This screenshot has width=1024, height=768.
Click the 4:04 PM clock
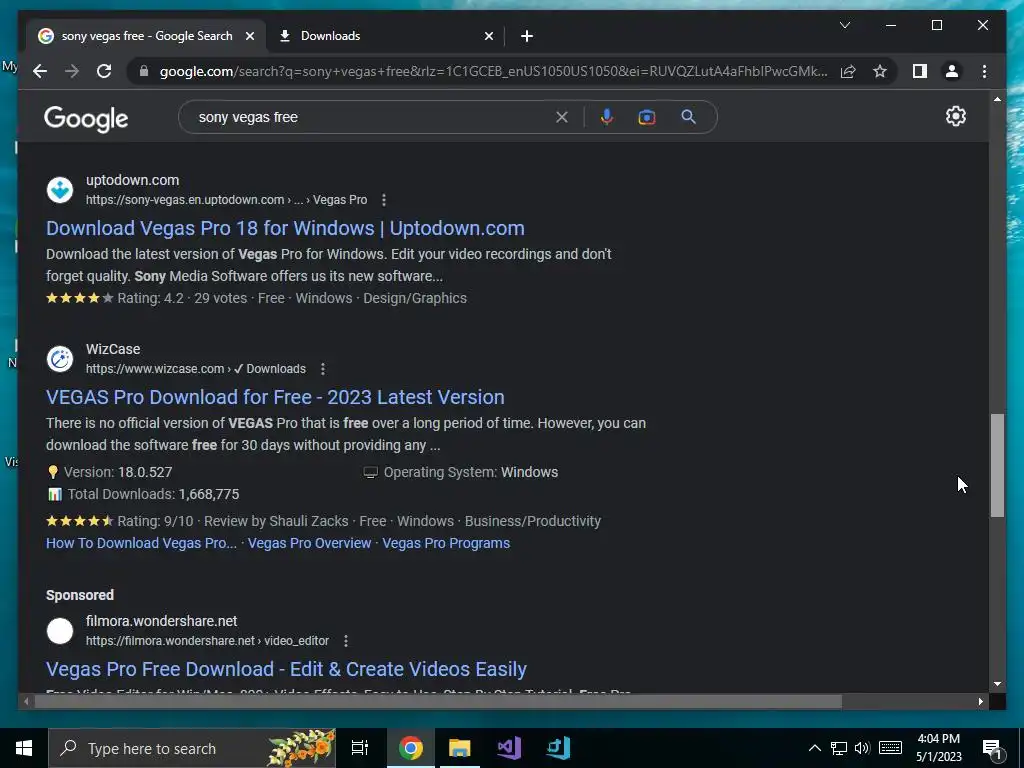click(938, 739)
